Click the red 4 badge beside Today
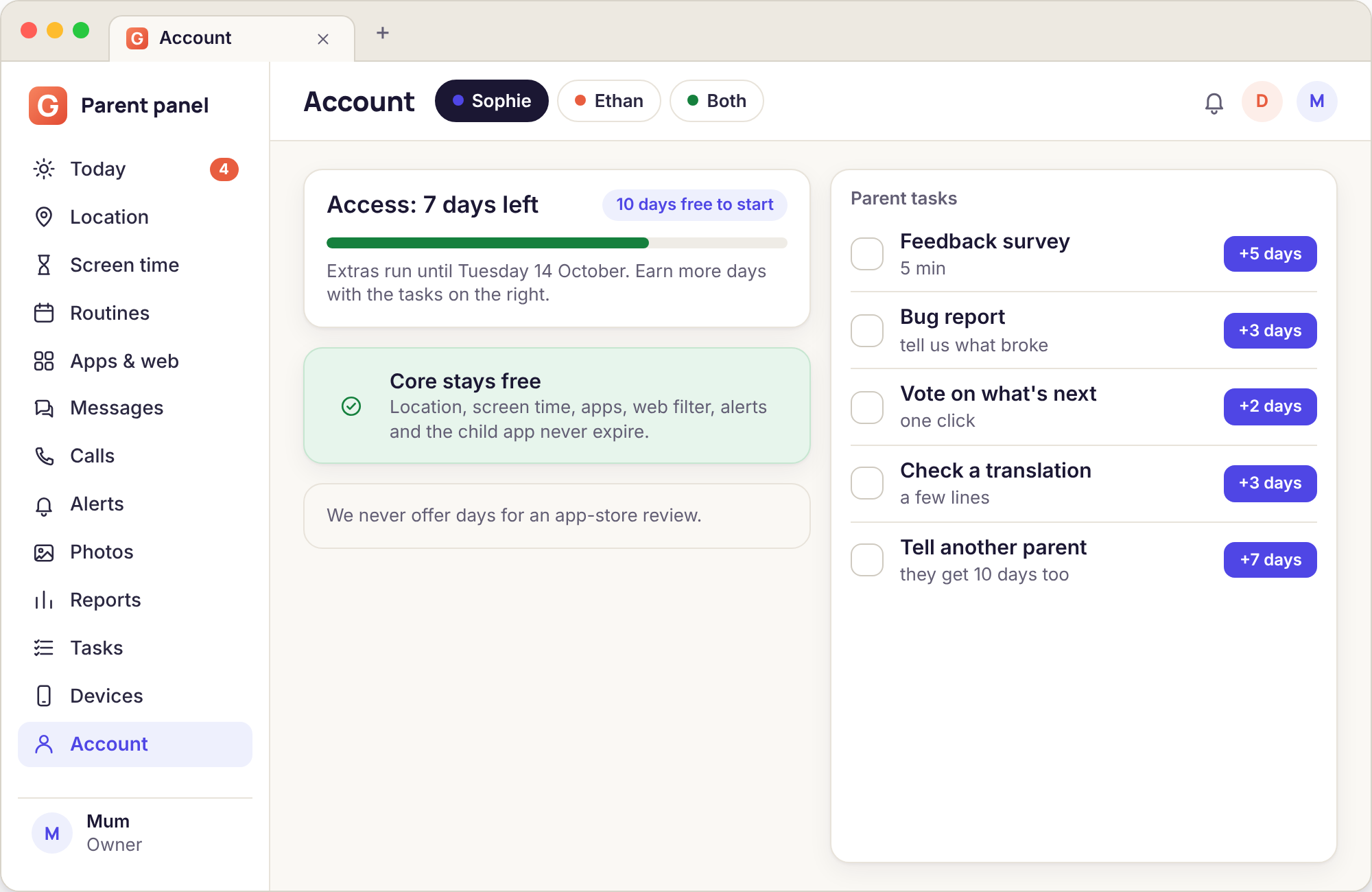1372x892 pixels. point(224,169)
